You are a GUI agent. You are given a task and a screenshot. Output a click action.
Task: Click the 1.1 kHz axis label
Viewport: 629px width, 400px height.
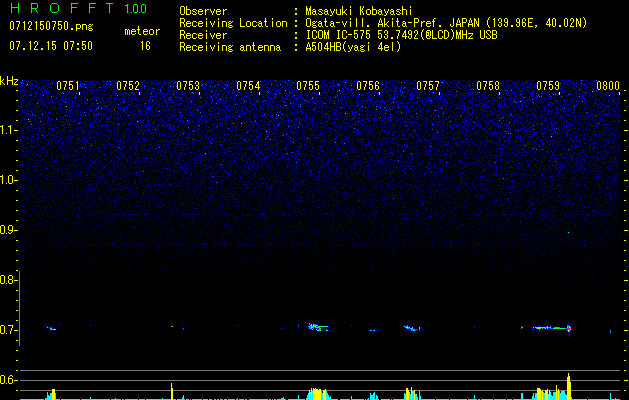pos(7,130)
